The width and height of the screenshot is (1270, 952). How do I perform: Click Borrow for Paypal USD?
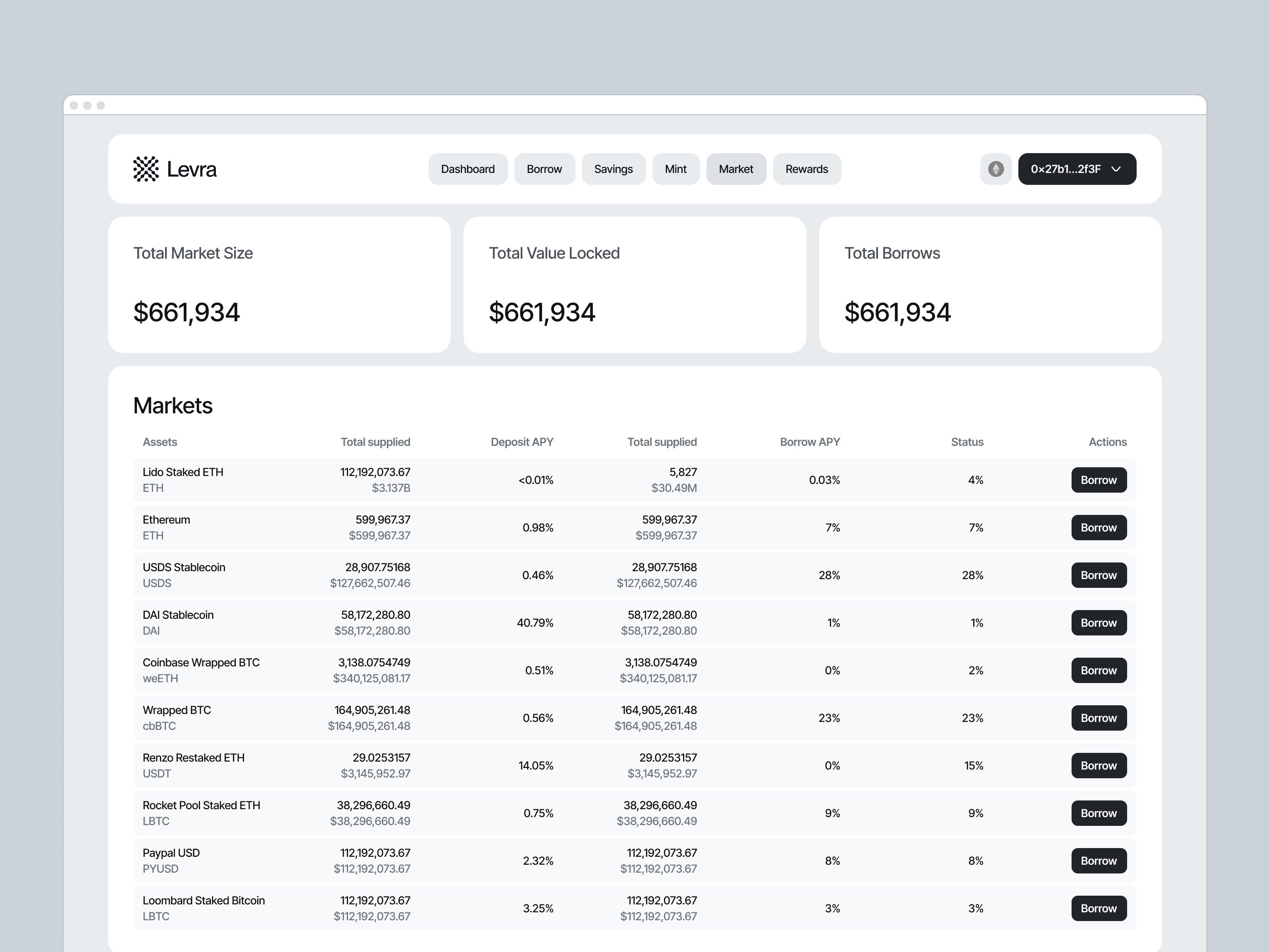pyautogui.click(x=1098, y=860)
